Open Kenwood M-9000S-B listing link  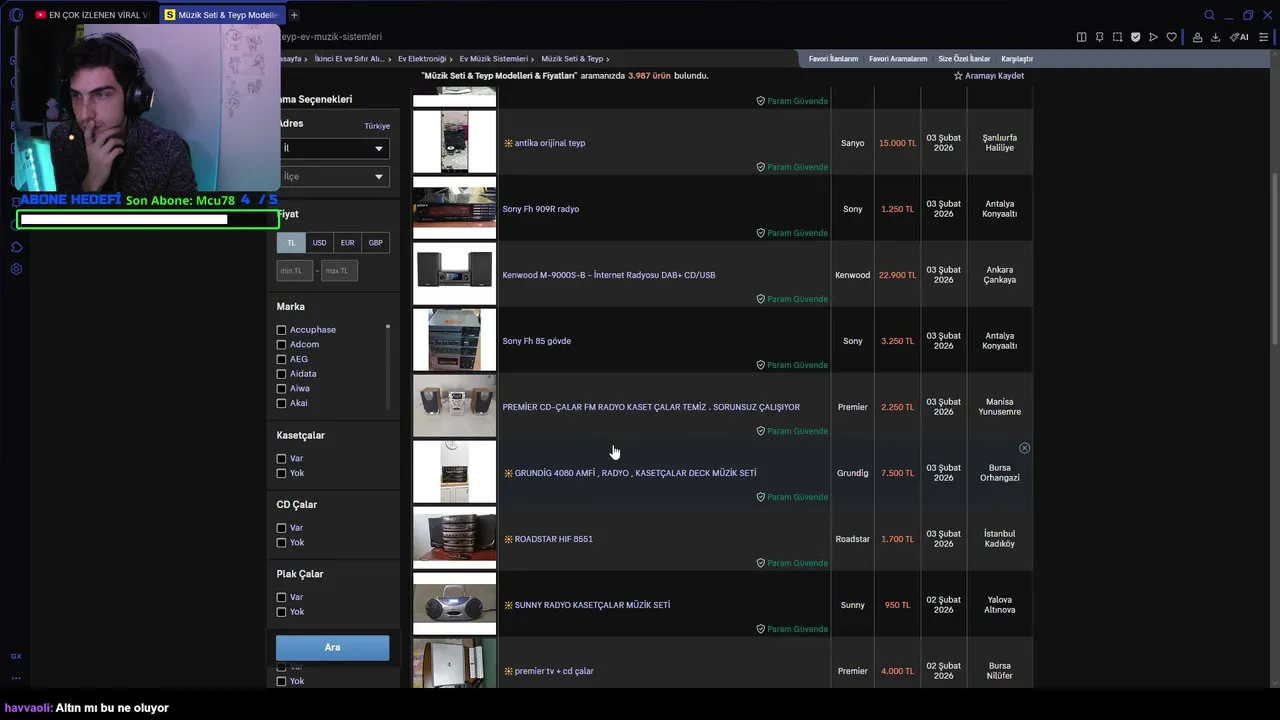tap(609, 275)
